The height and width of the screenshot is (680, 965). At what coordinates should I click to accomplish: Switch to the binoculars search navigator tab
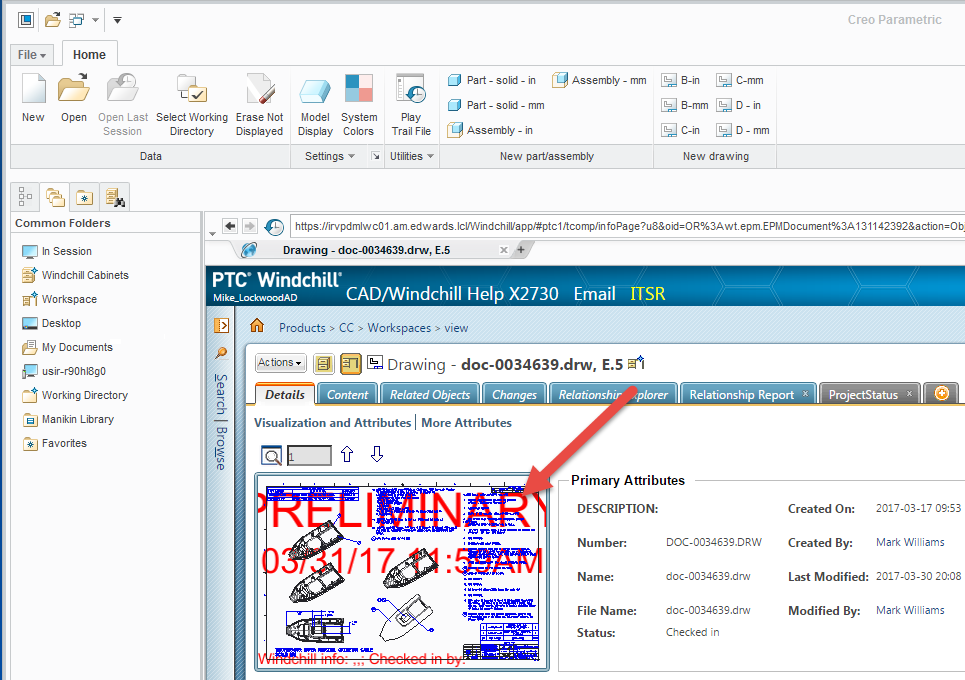pos(114,197)
